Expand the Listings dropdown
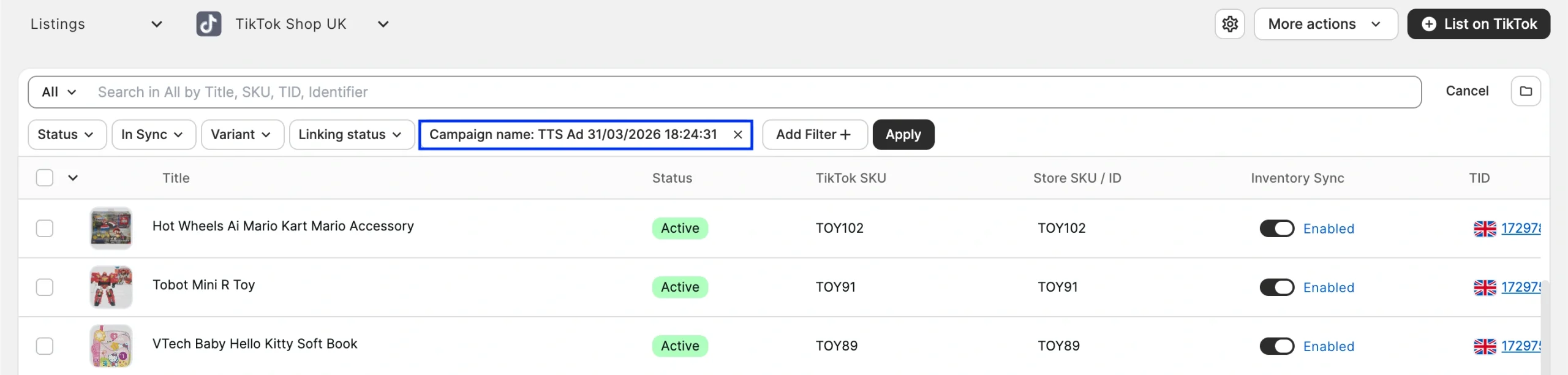The width and height of the screenshot is (1568, 375). pyautogui.click(x=97, y=24)
